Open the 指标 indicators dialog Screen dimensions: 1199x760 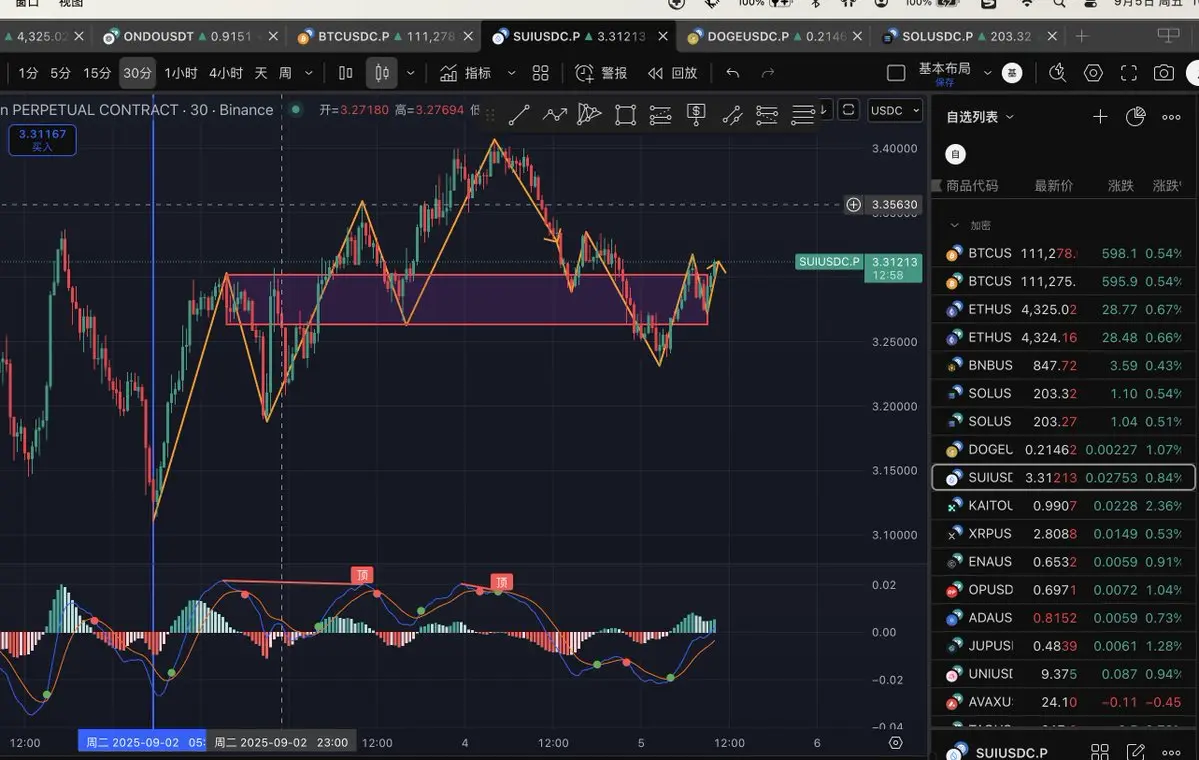coord(466,73)
